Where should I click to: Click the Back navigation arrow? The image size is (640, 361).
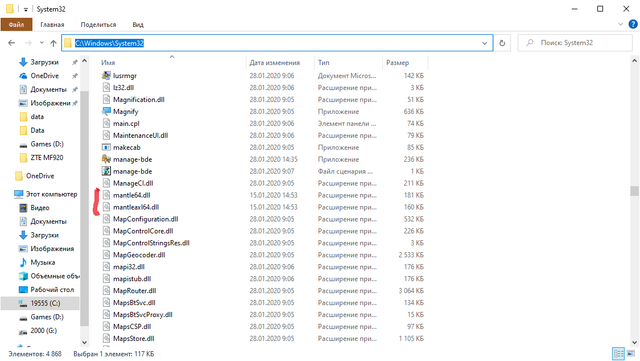click(11, 43)
